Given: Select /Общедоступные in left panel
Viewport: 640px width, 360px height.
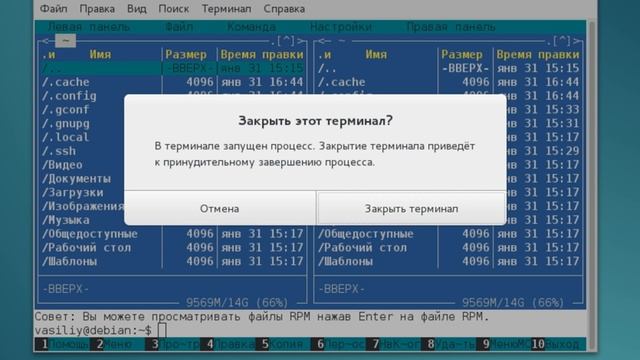Looking at the screenshot, I should click(90, 234).
